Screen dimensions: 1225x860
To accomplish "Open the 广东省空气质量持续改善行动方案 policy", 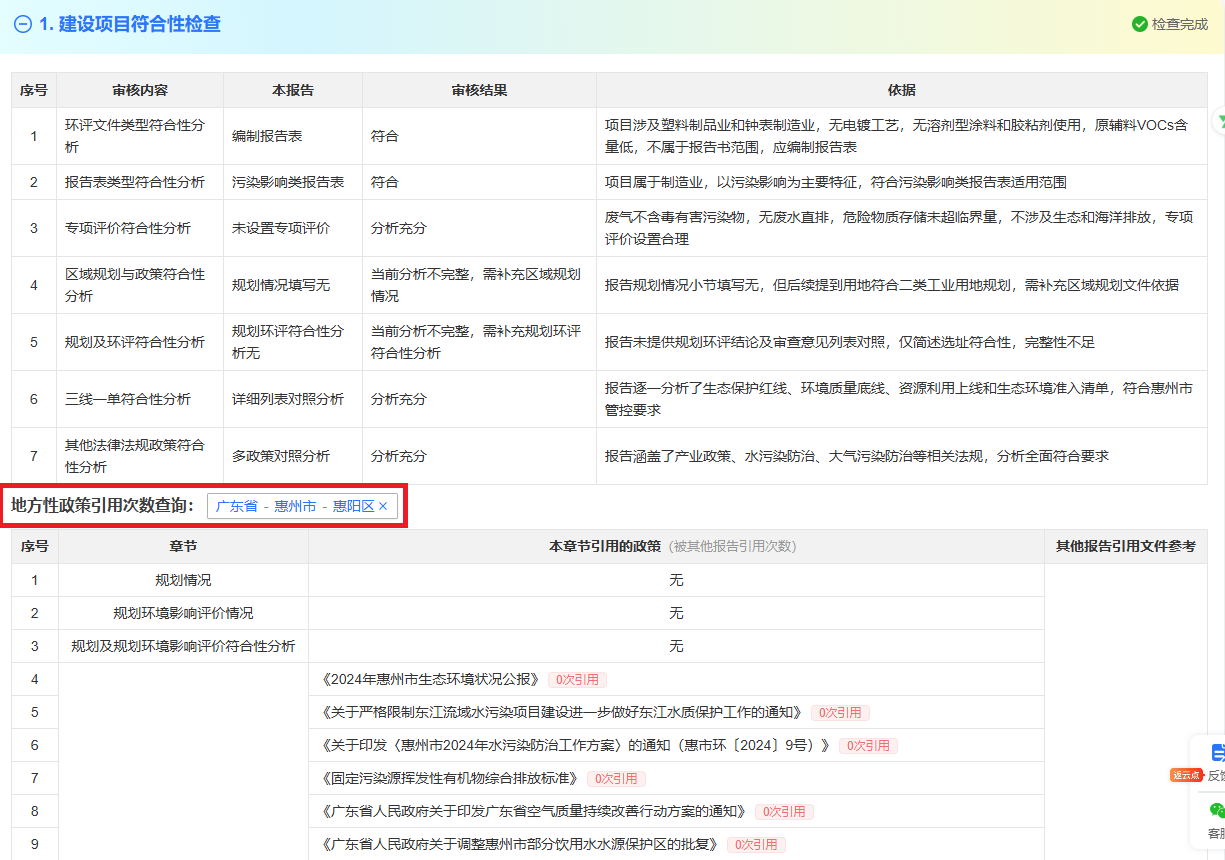I will tap(534, 812).
